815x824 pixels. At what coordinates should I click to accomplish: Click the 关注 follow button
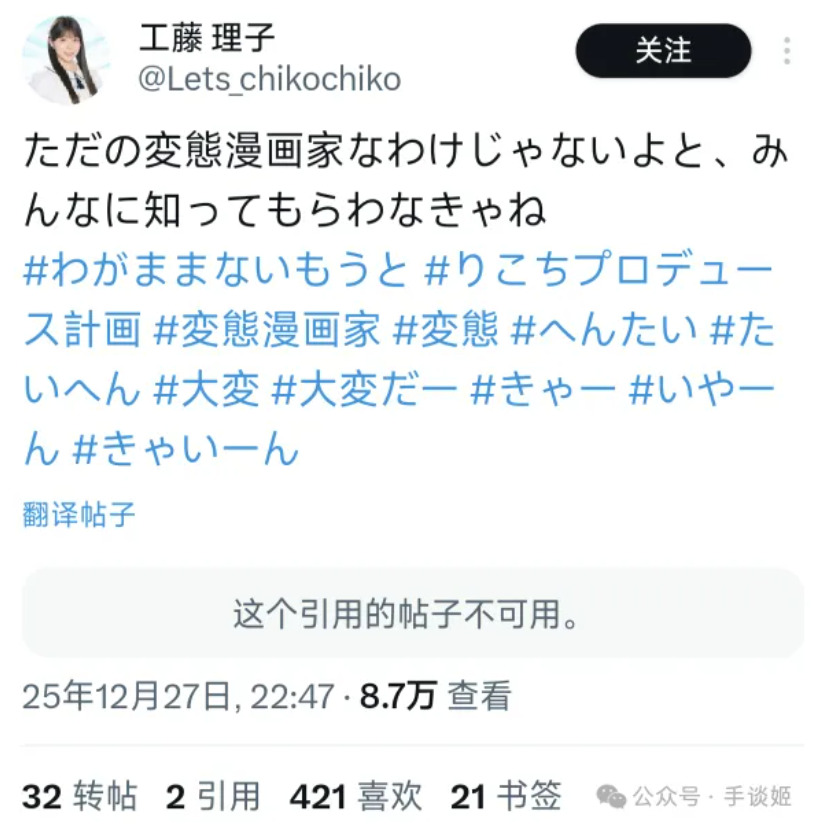[663, 51]
